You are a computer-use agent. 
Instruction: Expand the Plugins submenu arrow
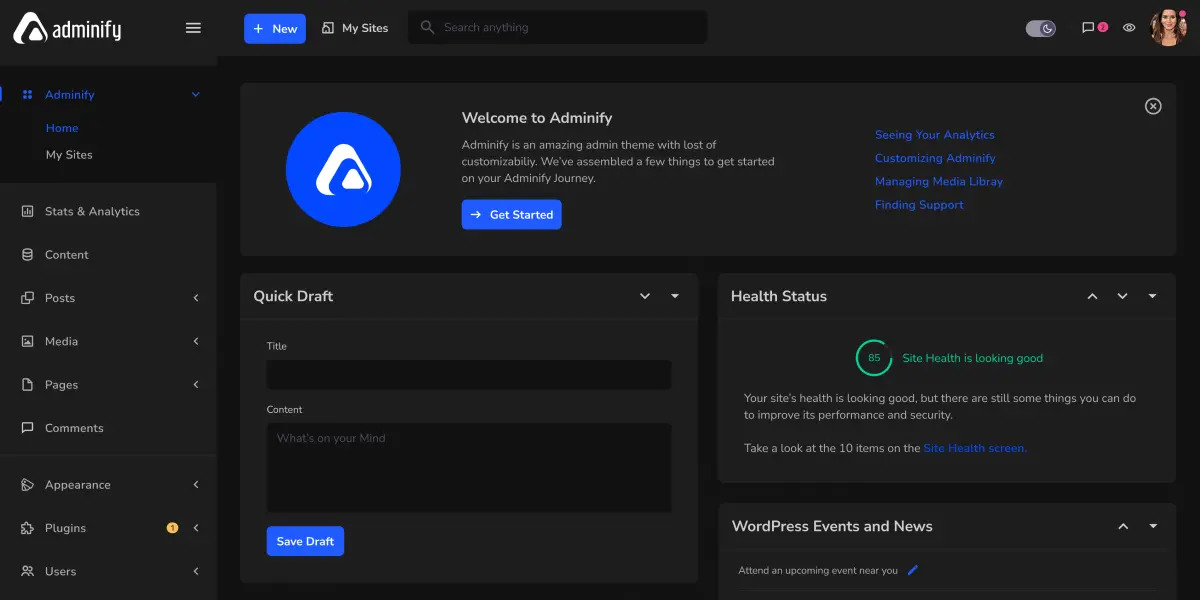coord(196,528)
